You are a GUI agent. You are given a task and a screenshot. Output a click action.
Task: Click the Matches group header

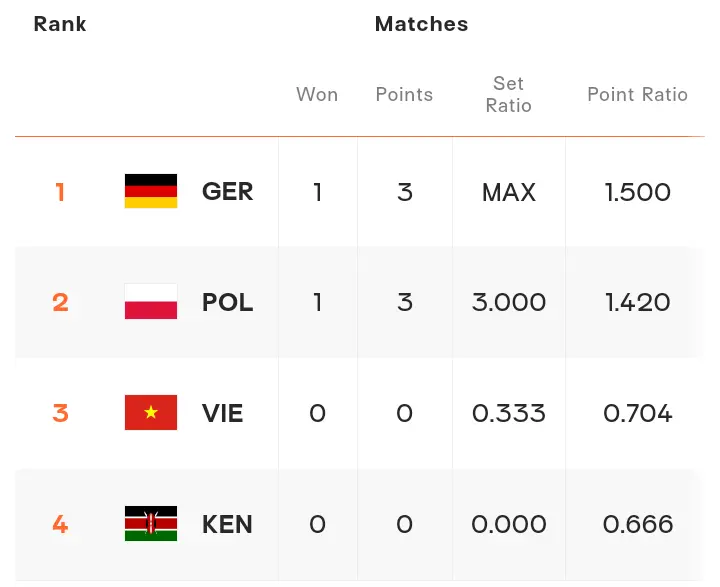click(421, 24)
